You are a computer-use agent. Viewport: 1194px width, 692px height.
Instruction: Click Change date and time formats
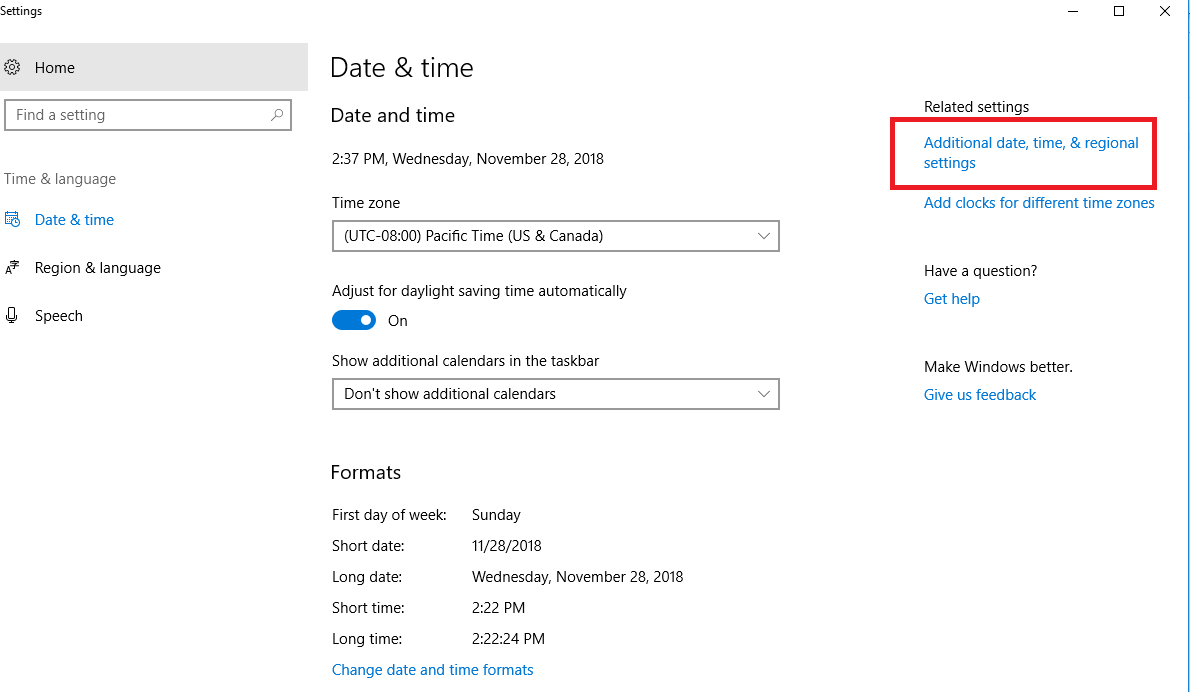coord(432,670)
